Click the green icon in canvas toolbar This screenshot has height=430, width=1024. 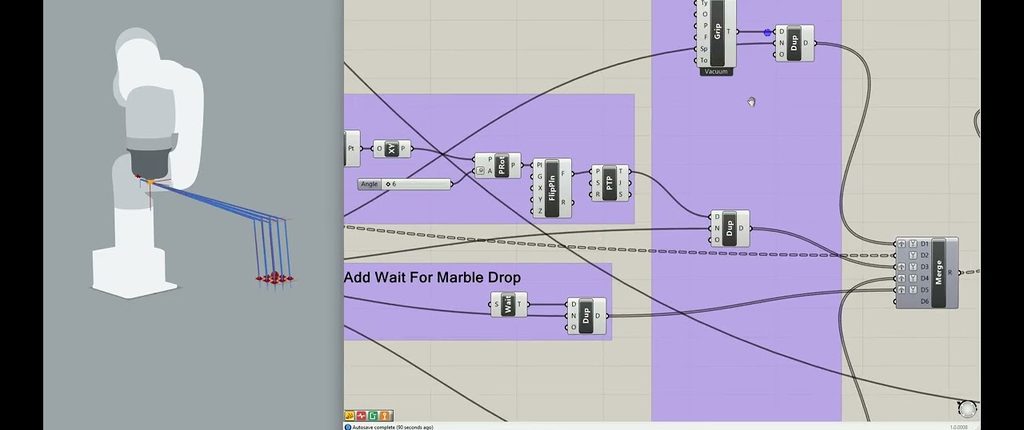point(373,416)
